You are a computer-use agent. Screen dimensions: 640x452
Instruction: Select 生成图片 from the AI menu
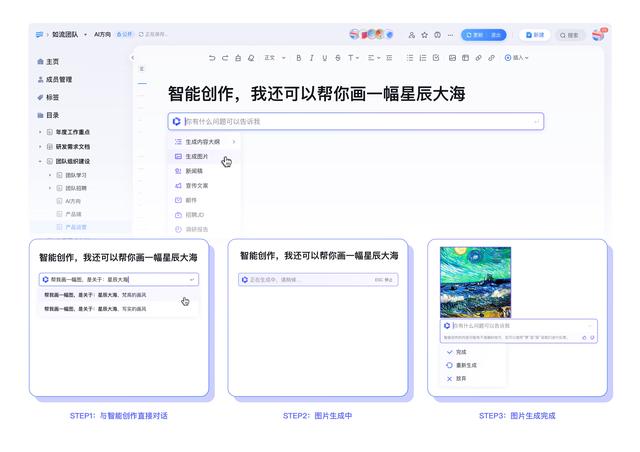pos(196,157)
